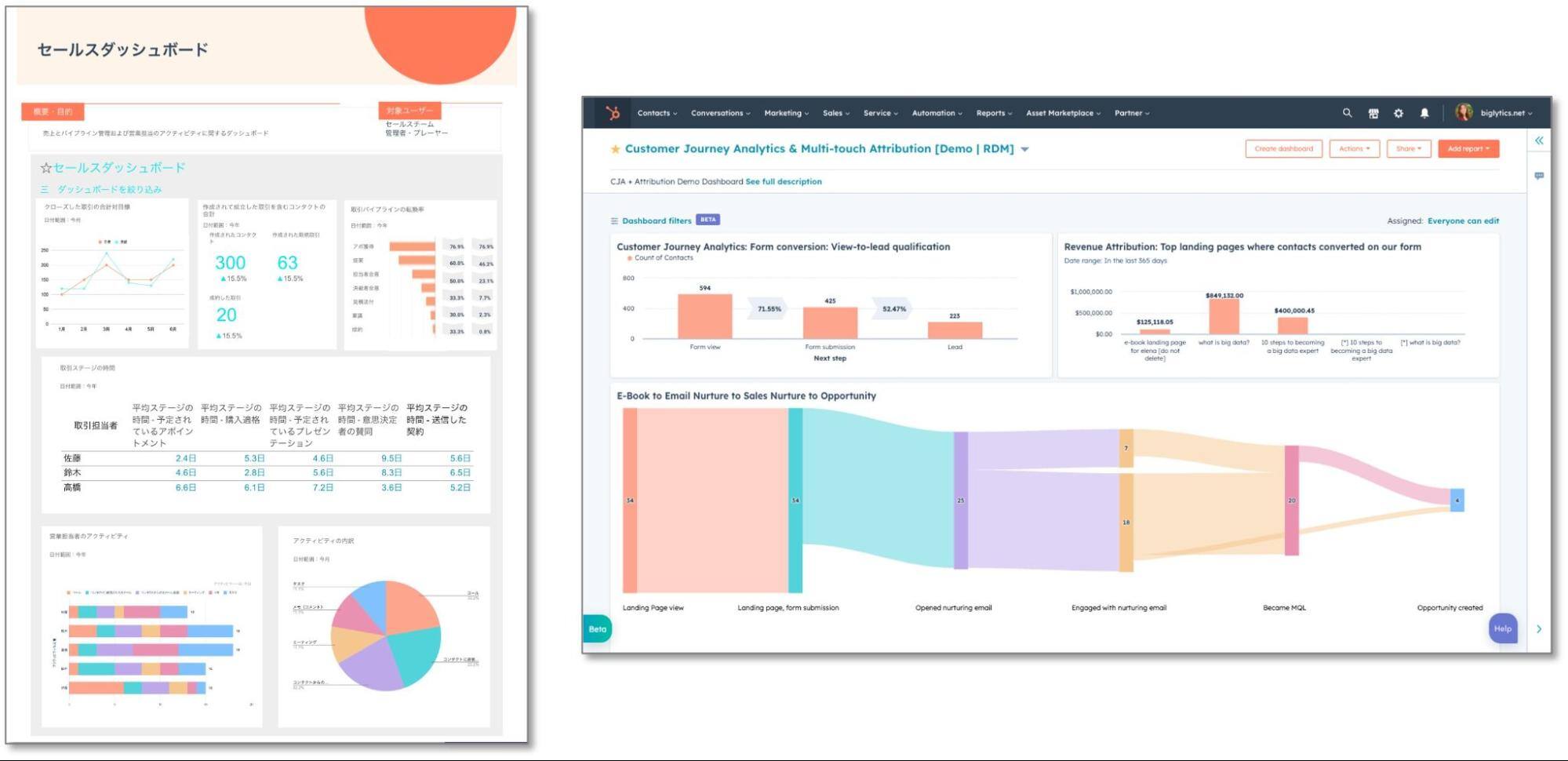The width and height of the screenshot is (1568, 761).
Task: Open the HubSpot Marketplace icon in top bar
Action: (1373, 113)
